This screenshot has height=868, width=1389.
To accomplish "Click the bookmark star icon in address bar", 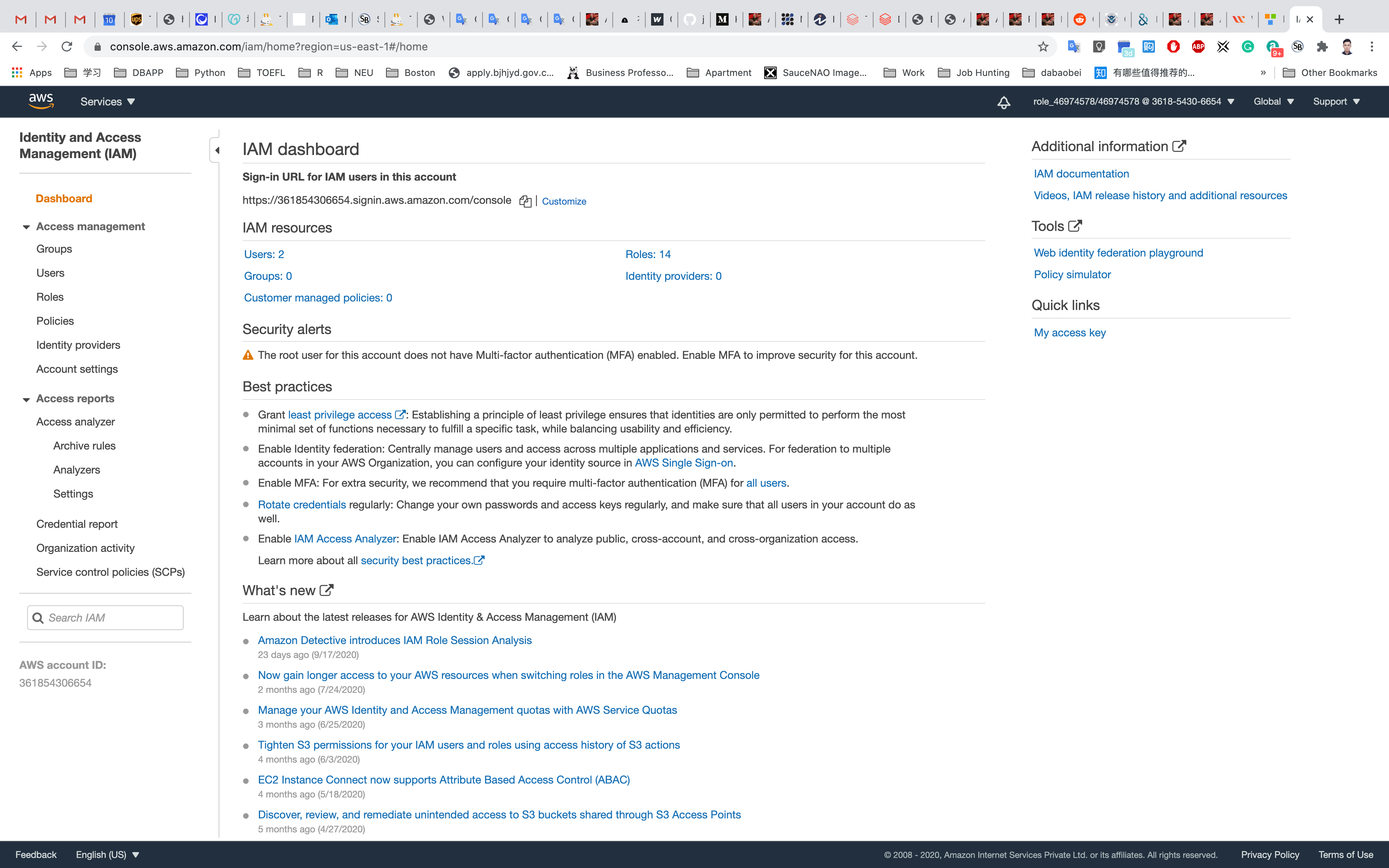I will (x=1043, y=46).
